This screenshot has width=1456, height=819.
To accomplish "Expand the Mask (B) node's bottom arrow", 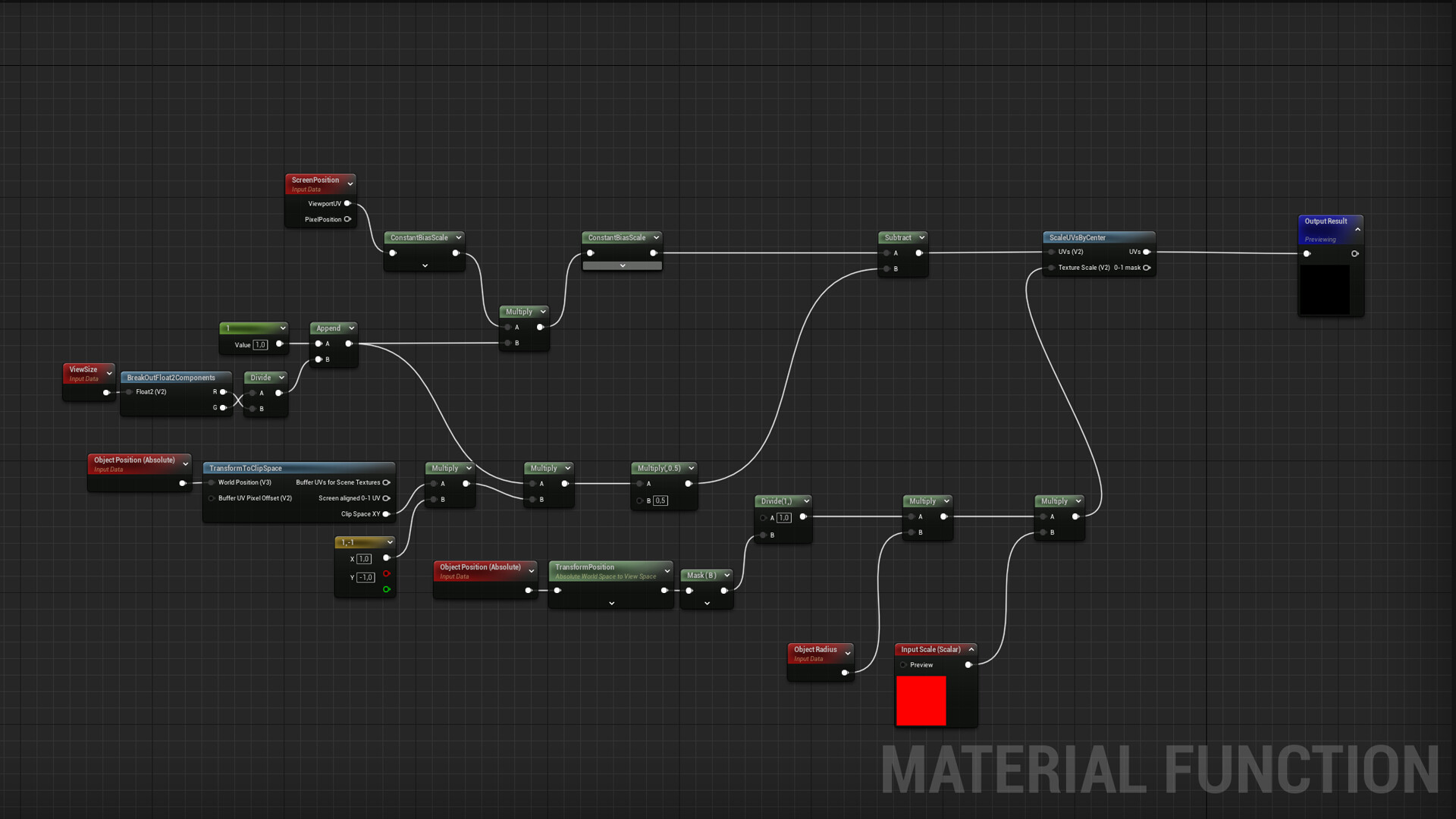I will click(707, 604).
